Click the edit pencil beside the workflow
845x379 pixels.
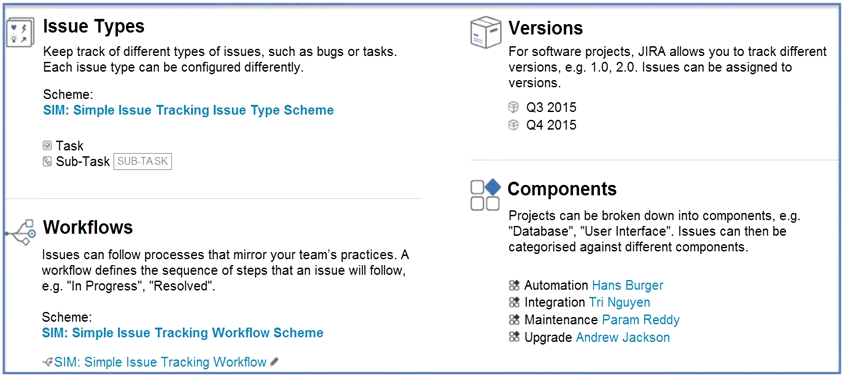[275, 362]
